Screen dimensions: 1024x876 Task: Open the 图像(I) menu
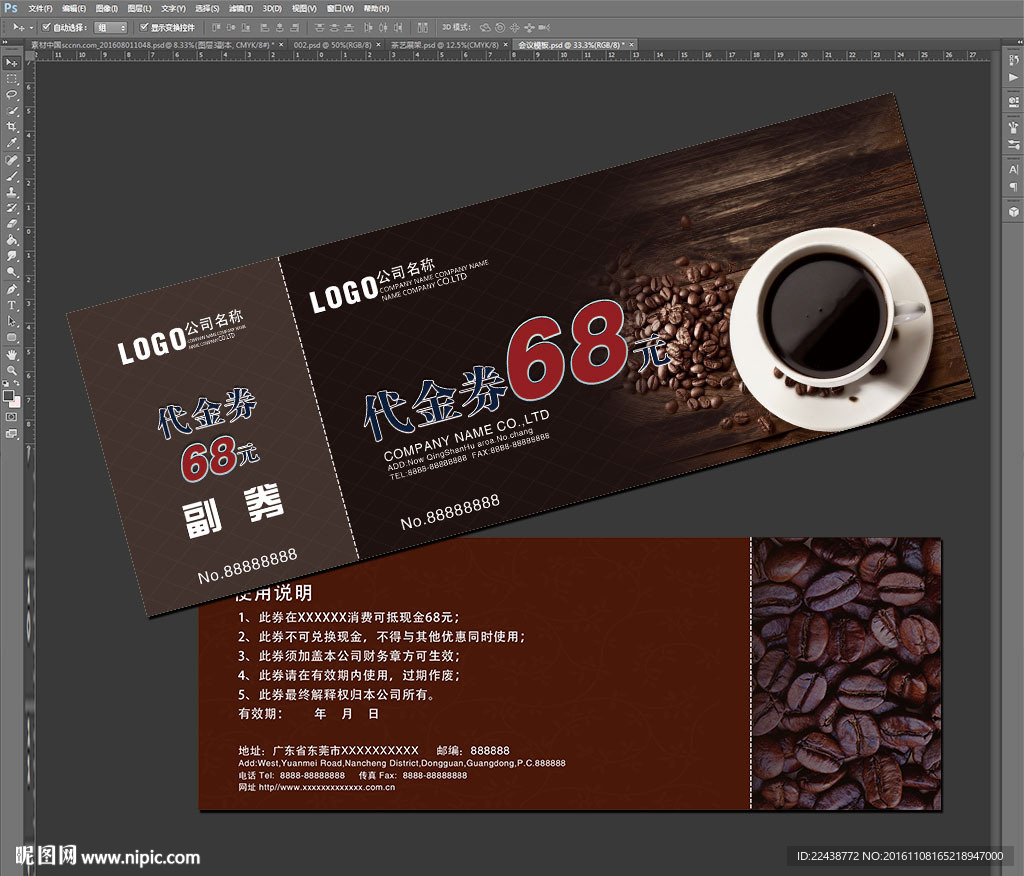coord(106,8)
